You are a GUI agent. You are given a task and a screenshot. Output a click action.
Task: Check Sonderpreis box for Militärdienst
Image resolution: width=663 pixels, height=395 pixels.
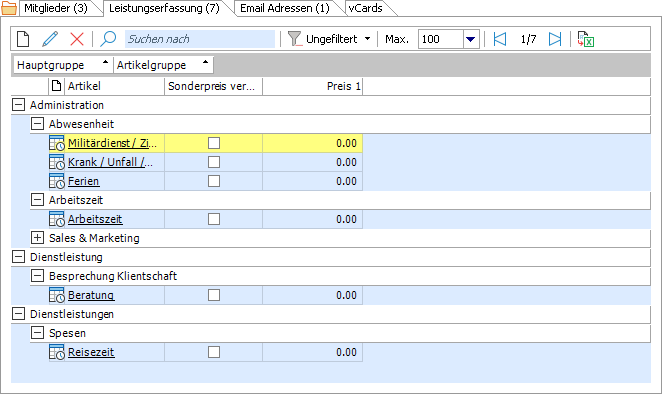[214, 143]
